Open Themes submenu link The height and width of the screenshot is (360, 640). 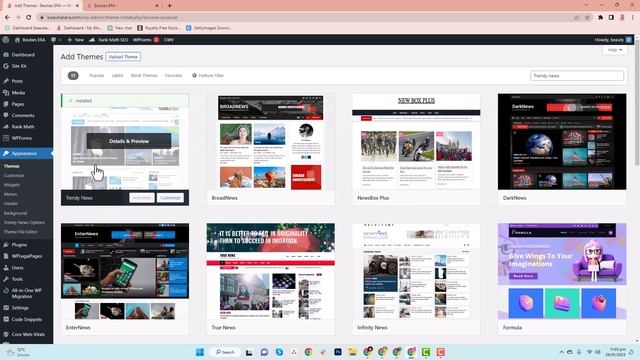(x=11, y=166)
